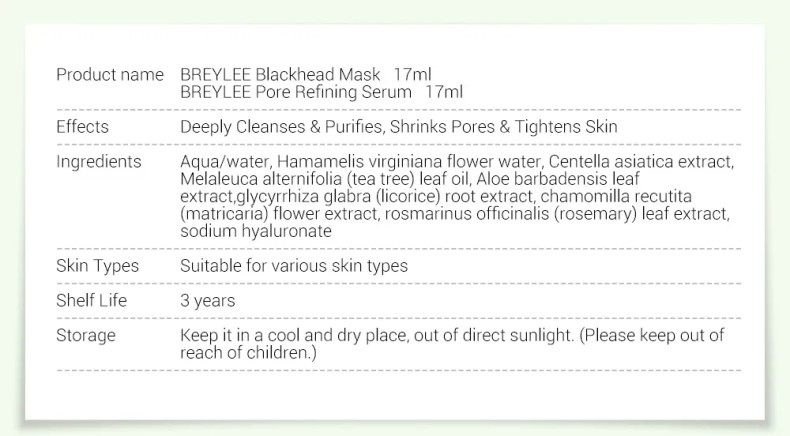Click the 'Shelf Life' row label

click(x=91, y=300)
